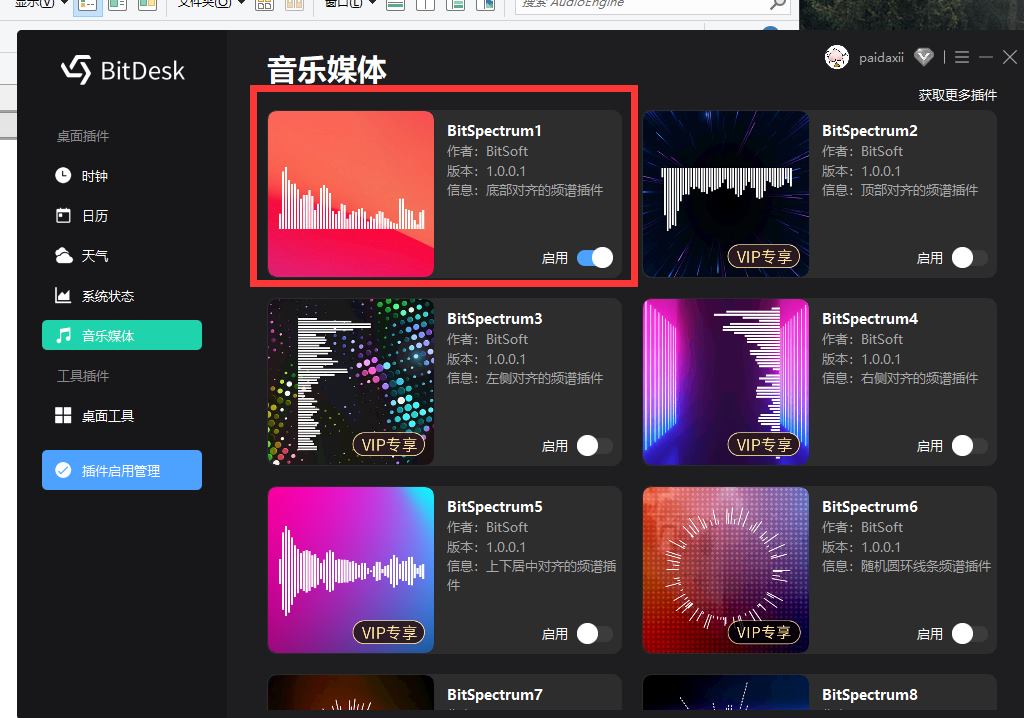Open the 日历 calendar plugins section
The width and height of the screenshot is (1024, 718).
94,216
